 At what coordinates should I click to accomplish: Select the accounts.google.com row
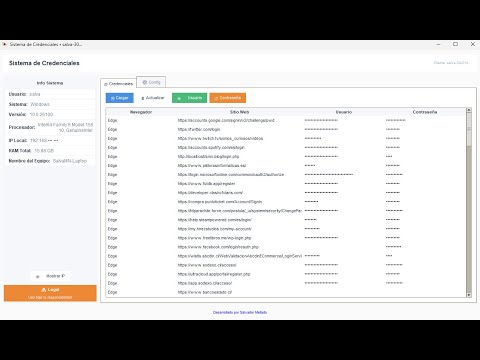point(286,120)
